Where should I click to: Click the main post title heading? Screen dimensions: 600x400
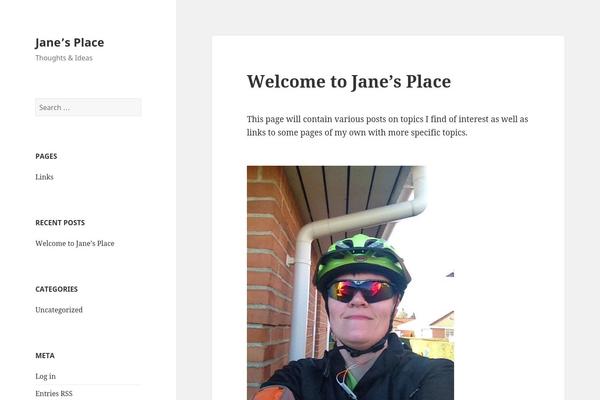(349, 82)
